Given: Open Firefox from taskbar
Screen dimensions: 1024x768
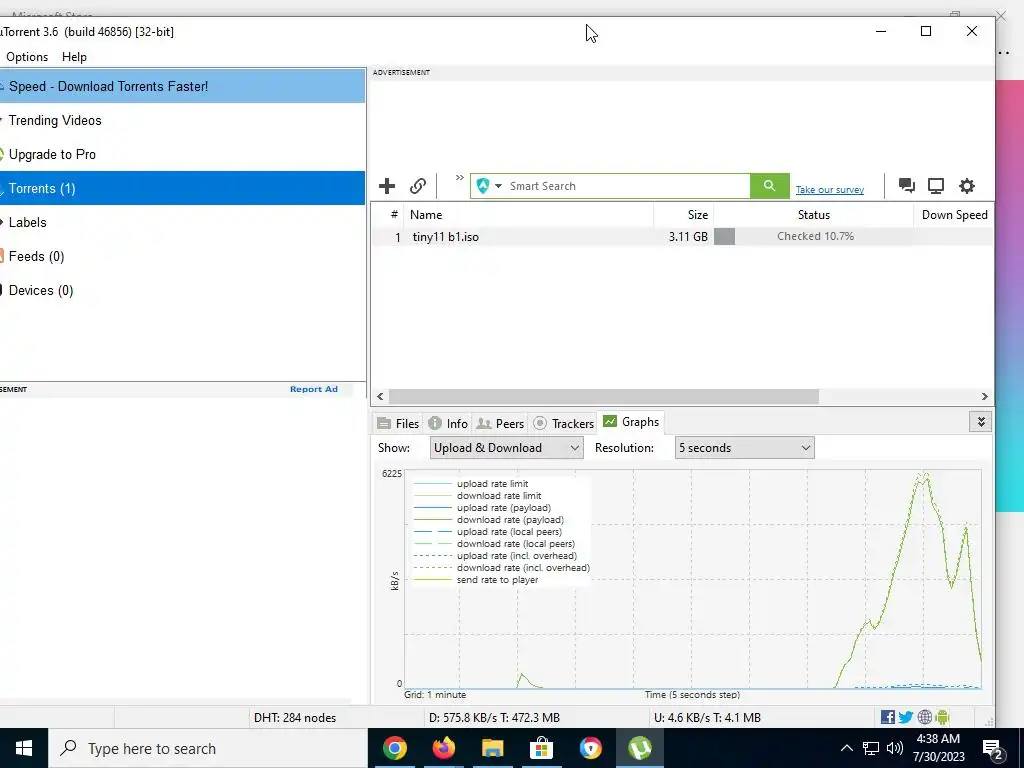Looking at the screenshot, I should click(443, 748).
